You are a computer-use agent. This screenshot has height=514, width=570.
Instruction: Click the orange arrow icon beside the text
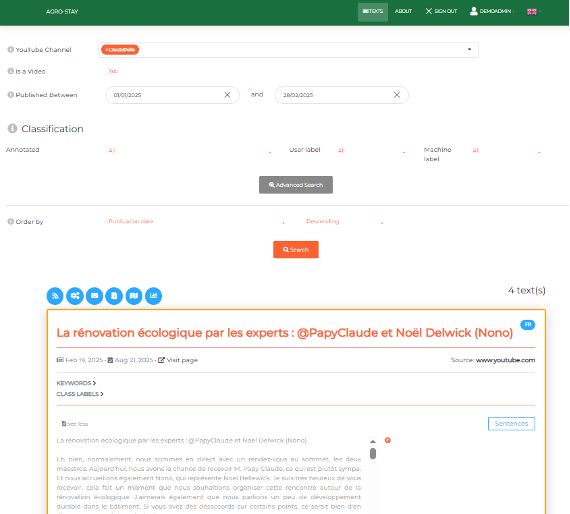pos(388,440)
